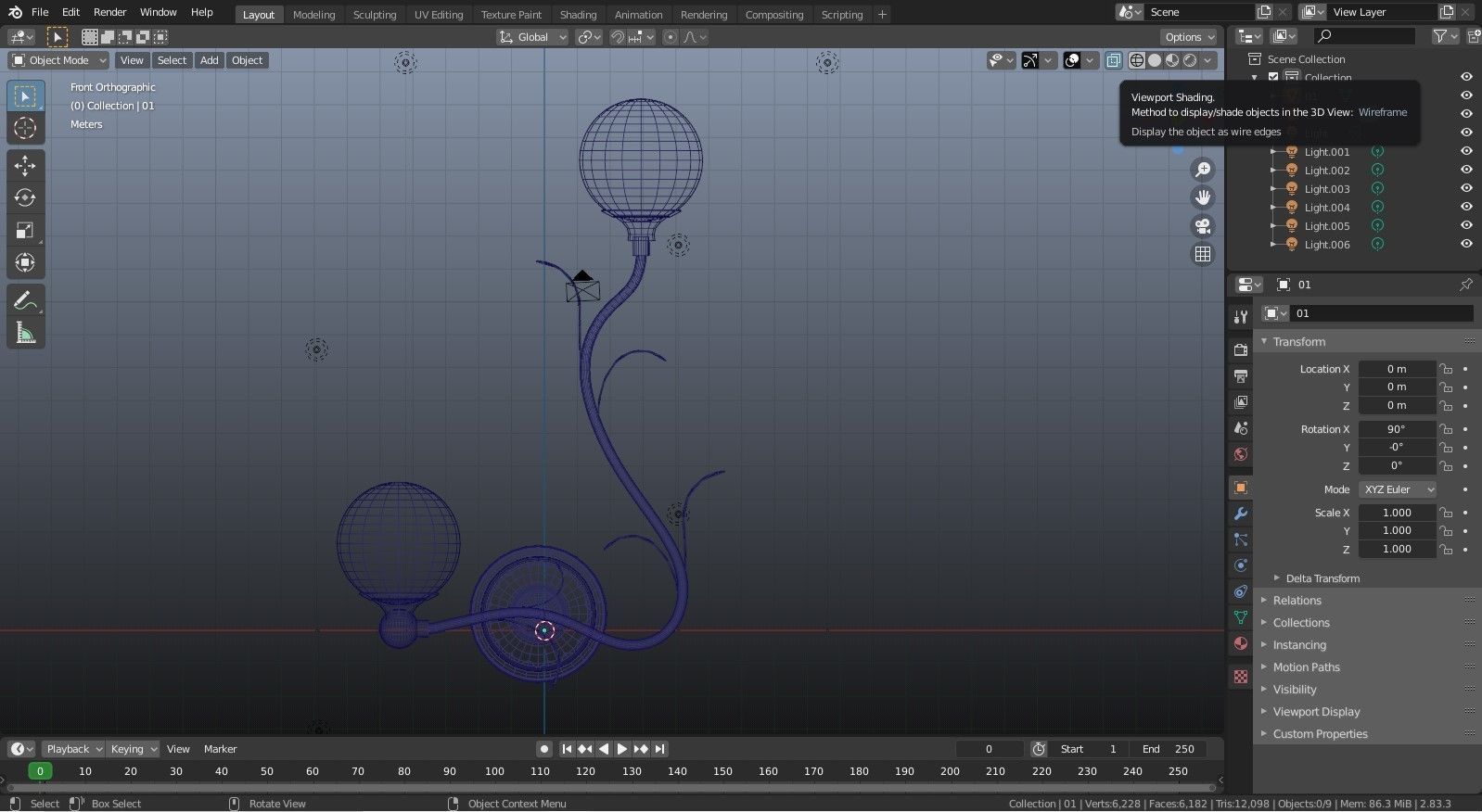Open the File menu

click(x=40, y=12)
